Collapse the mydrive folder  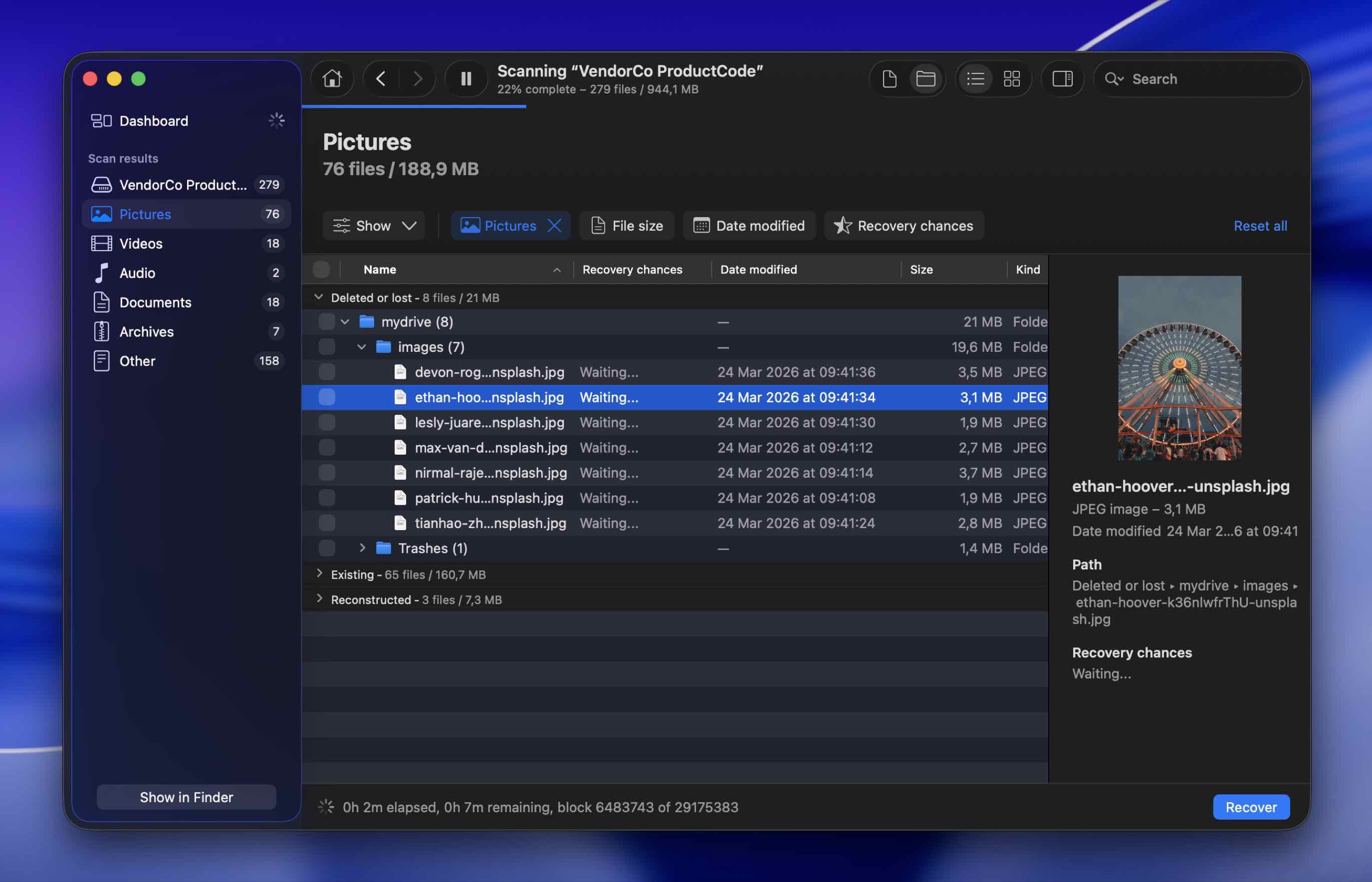(345, 322)
